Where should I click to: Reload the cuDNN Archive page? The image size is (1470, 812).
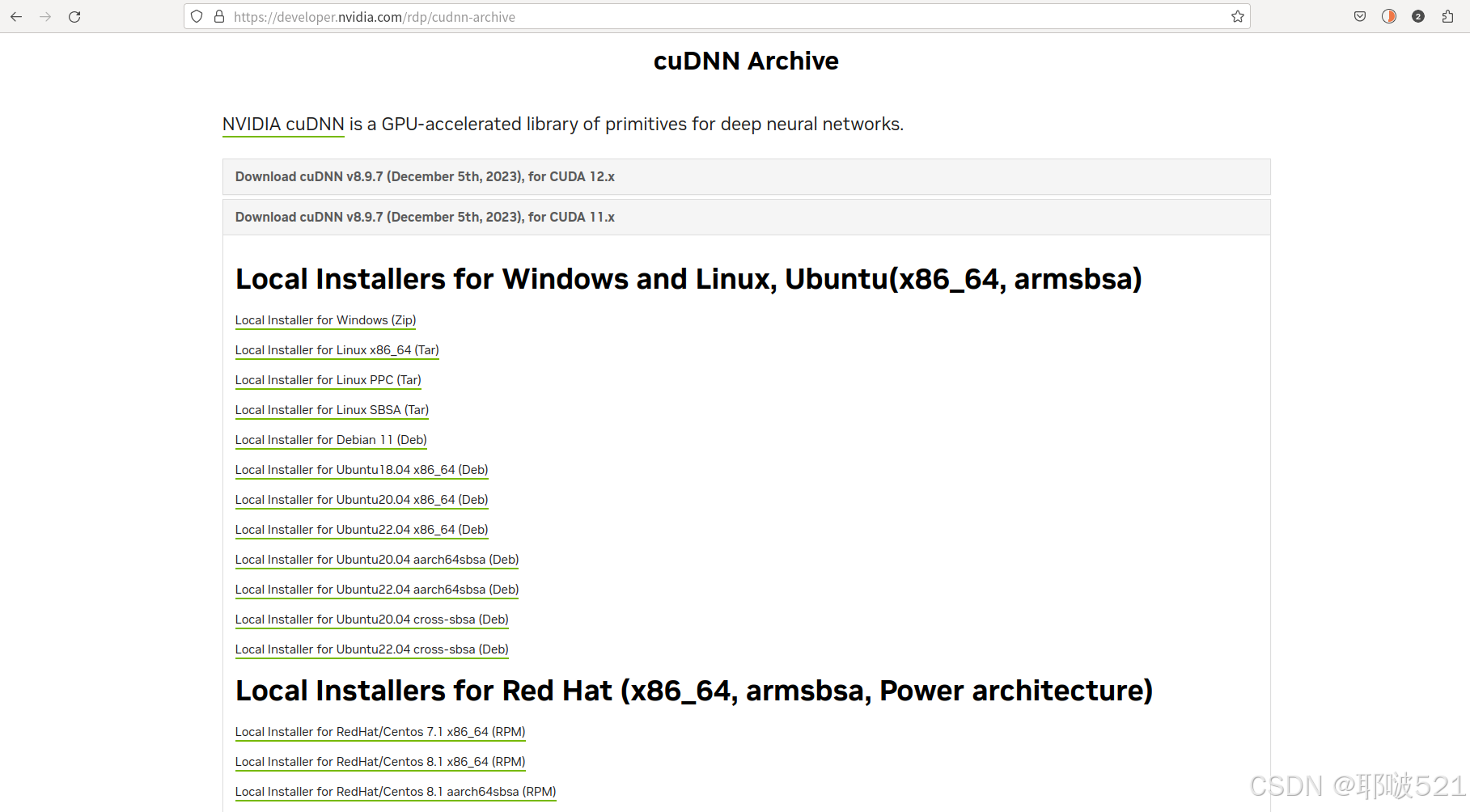coord(74,16)
